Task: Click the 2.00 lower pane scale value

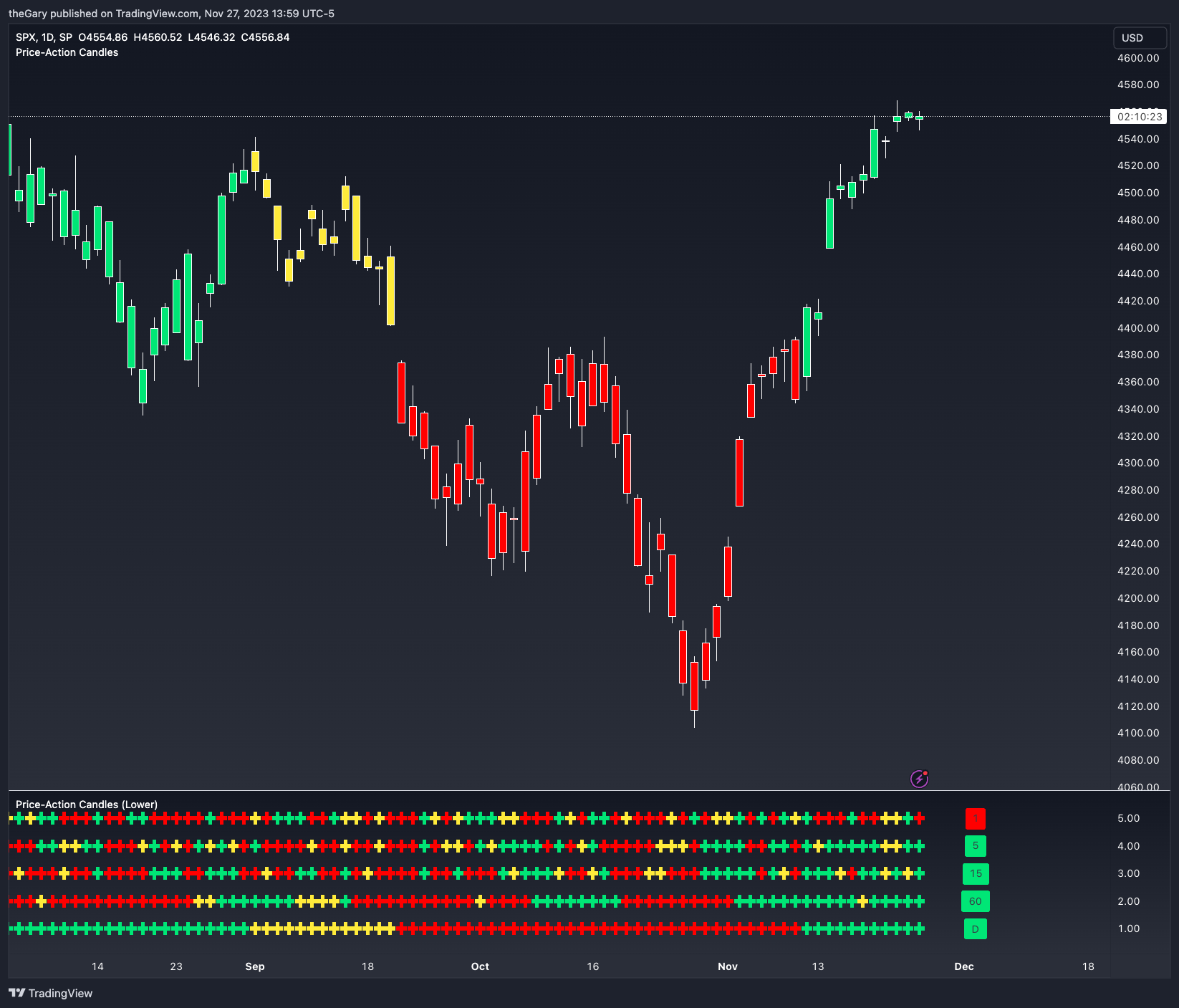Action: coord(1129,901)
